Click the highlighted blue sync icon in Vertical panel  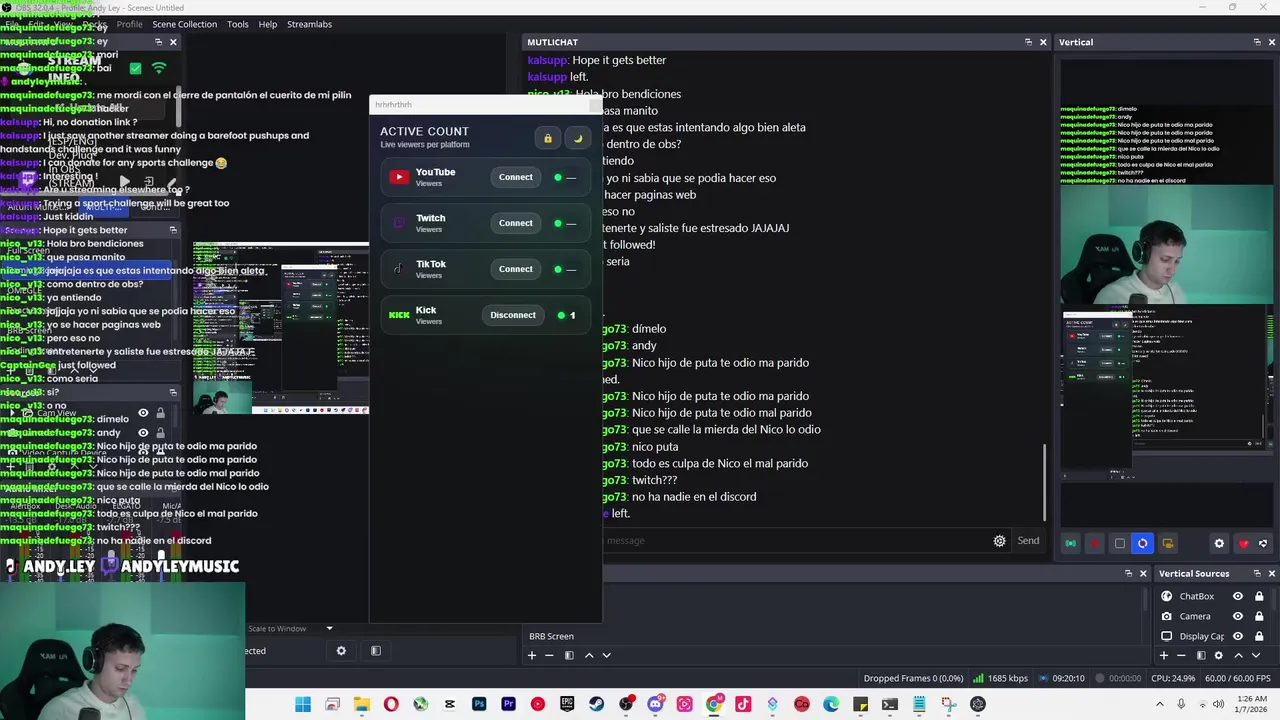[1142, 543]
